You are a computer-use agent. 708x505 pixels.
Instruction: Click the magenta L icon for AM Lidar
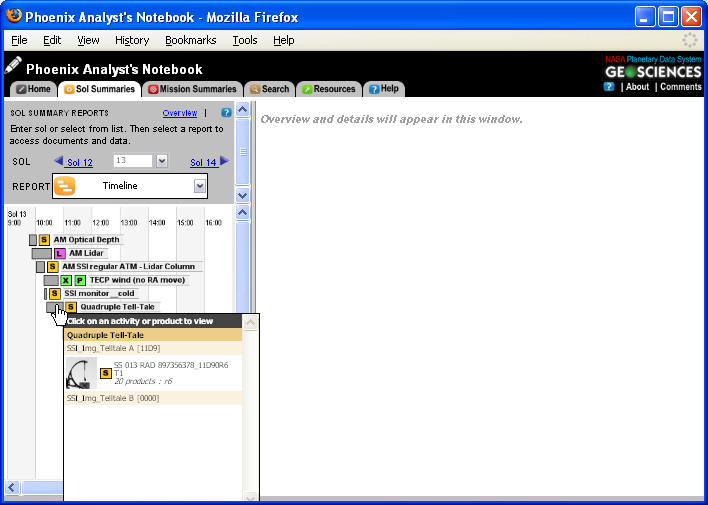click(x=59, y=254)
